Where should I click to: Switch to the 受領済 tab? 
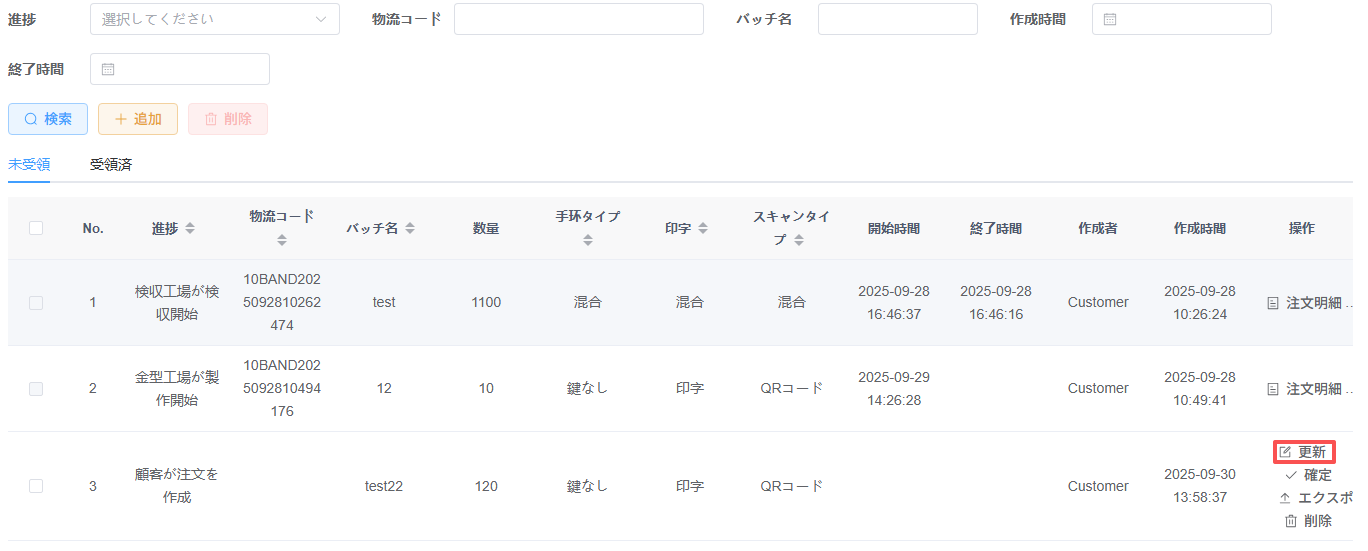111,165
